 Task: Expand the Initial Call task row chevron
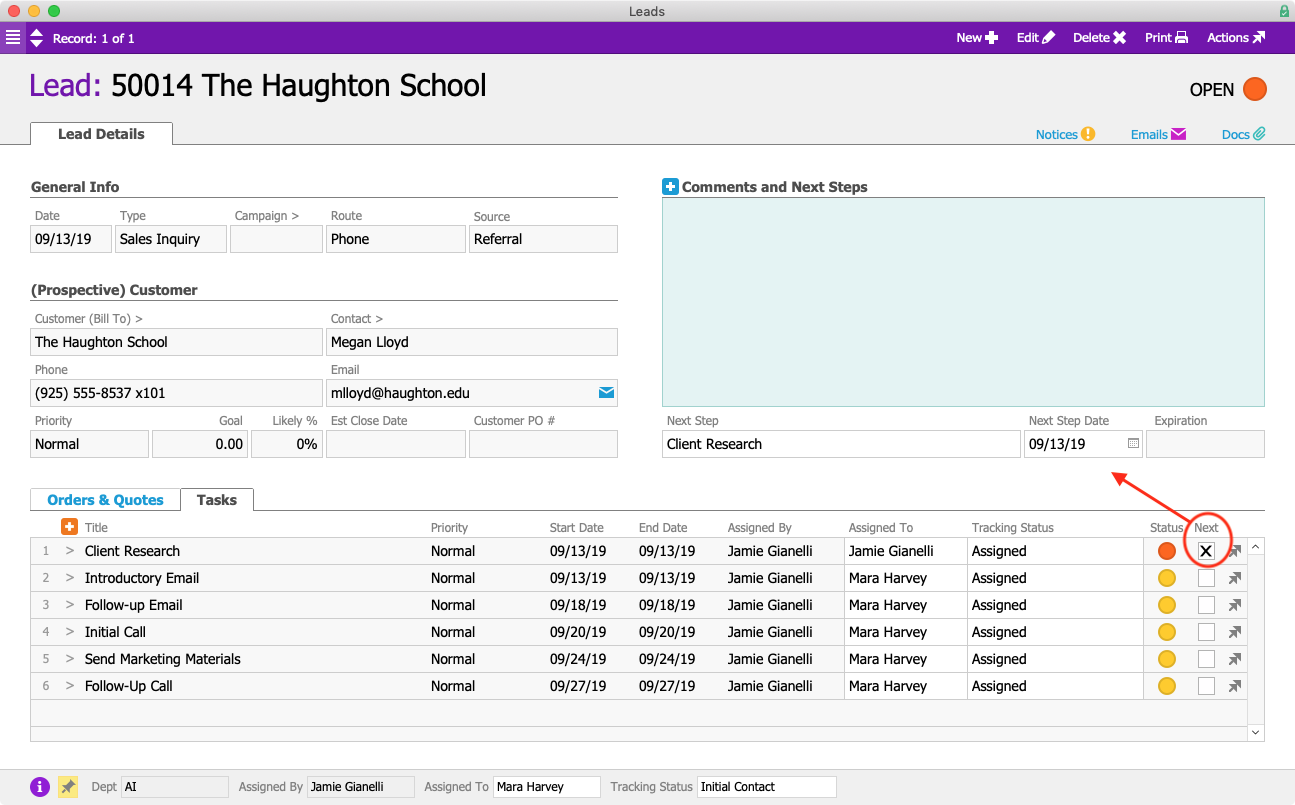[x=70, y=632]
